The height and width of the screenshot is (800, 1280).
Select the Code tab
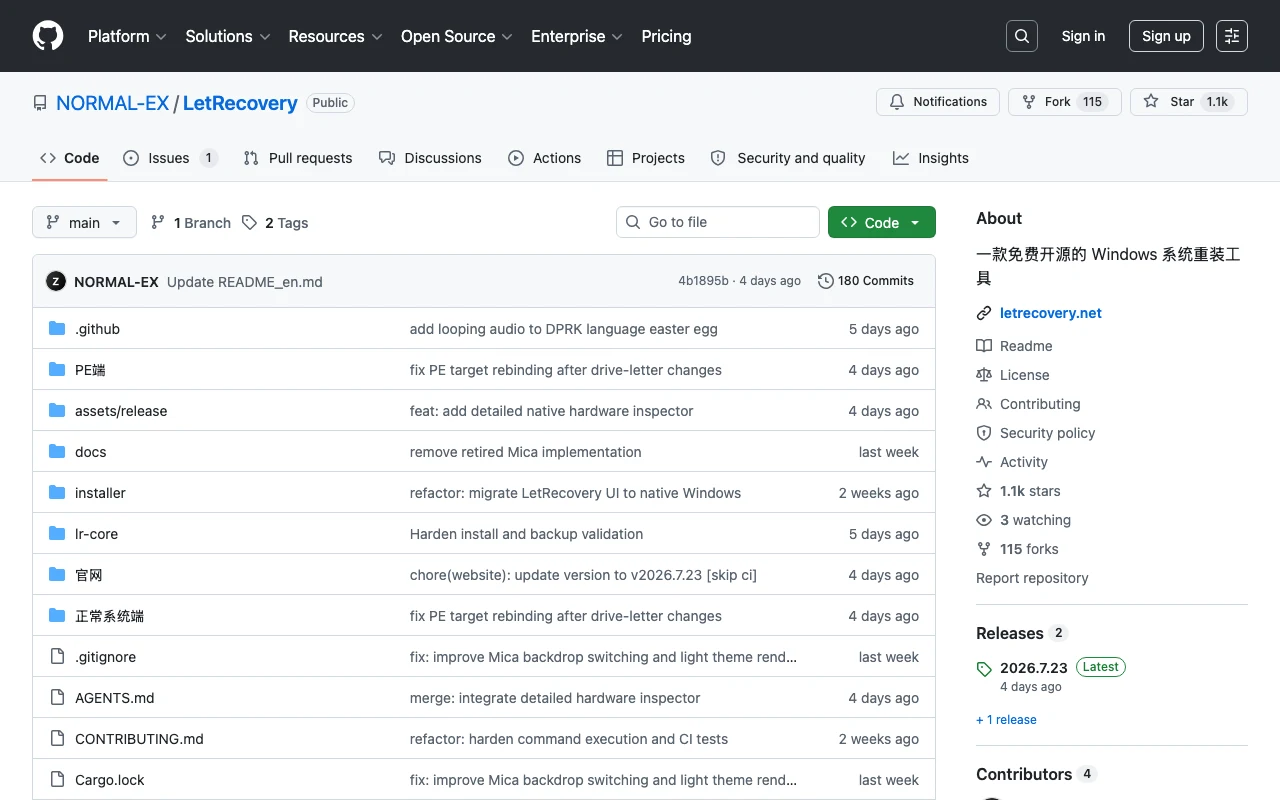pos(70,158)
